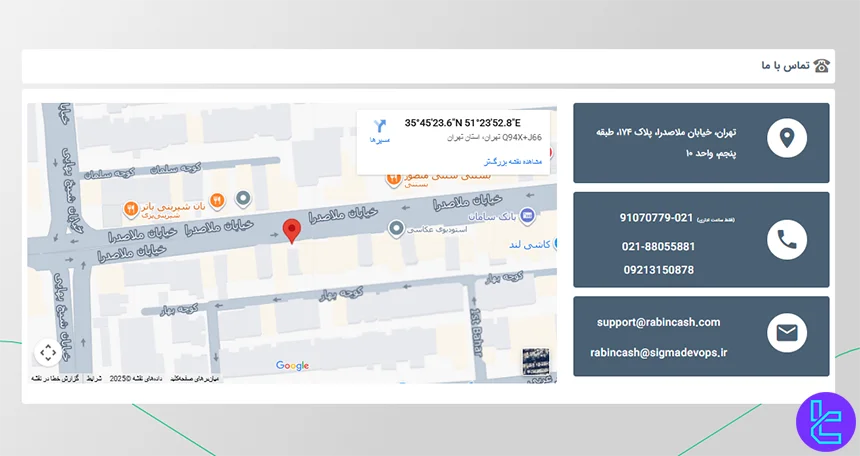Click the Google logo on the map
Viewport: 860px width, 456px height.
[292, 365]
